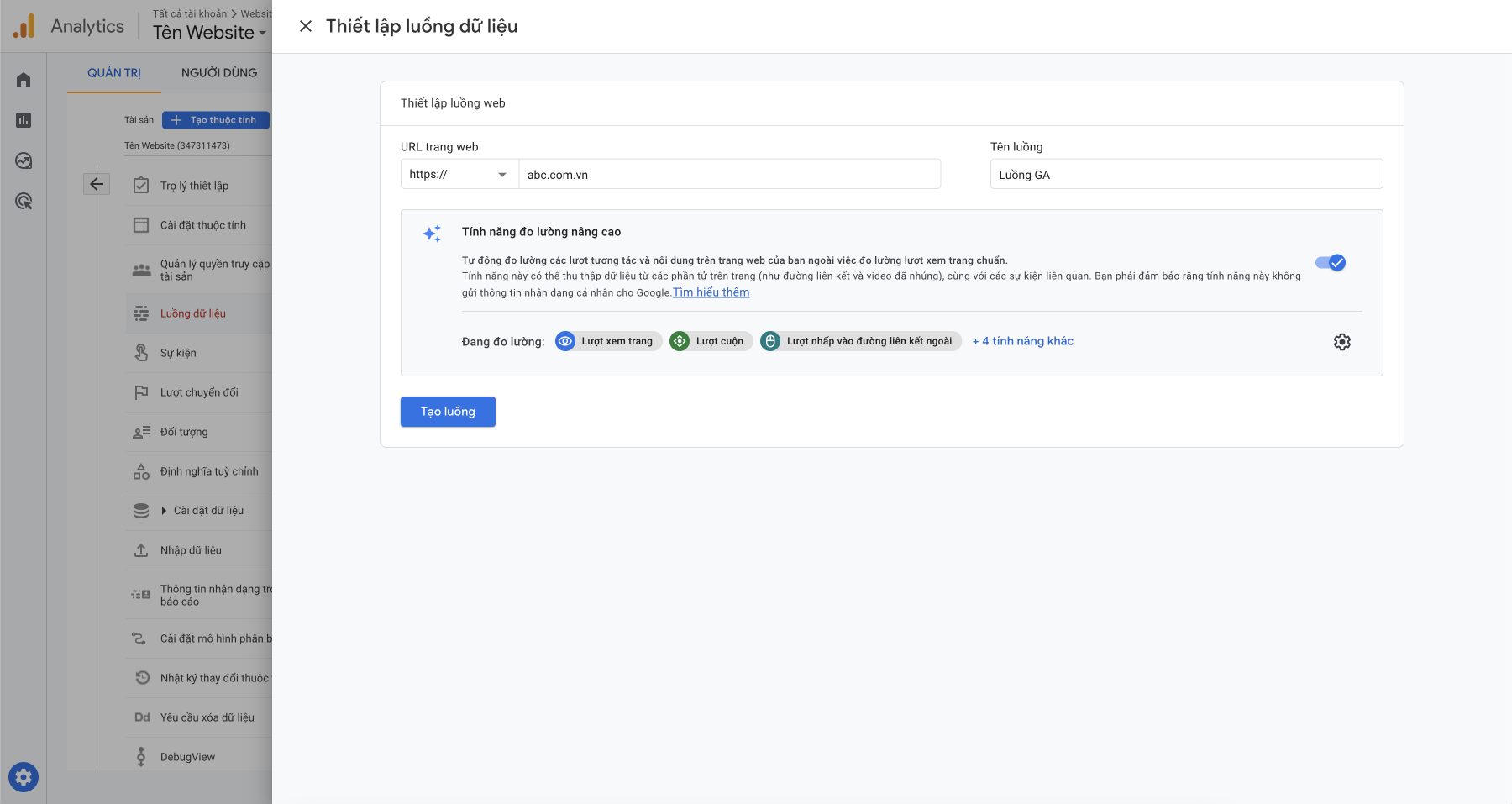
Task: Close the data stream setup panel
Action: click(306, 26)
